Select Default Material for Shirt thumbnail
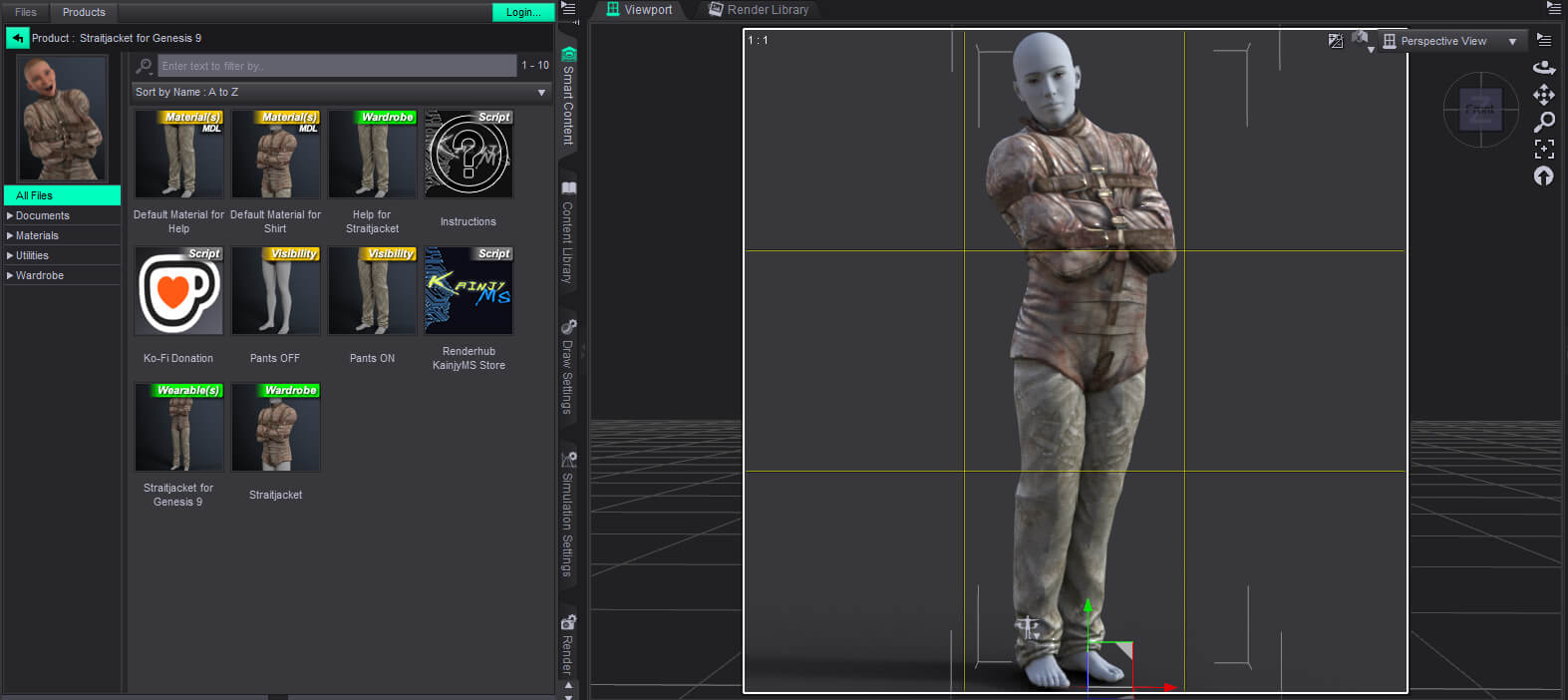The width and height of the screenshot is (1568, 700). click(x=276, y=154)
